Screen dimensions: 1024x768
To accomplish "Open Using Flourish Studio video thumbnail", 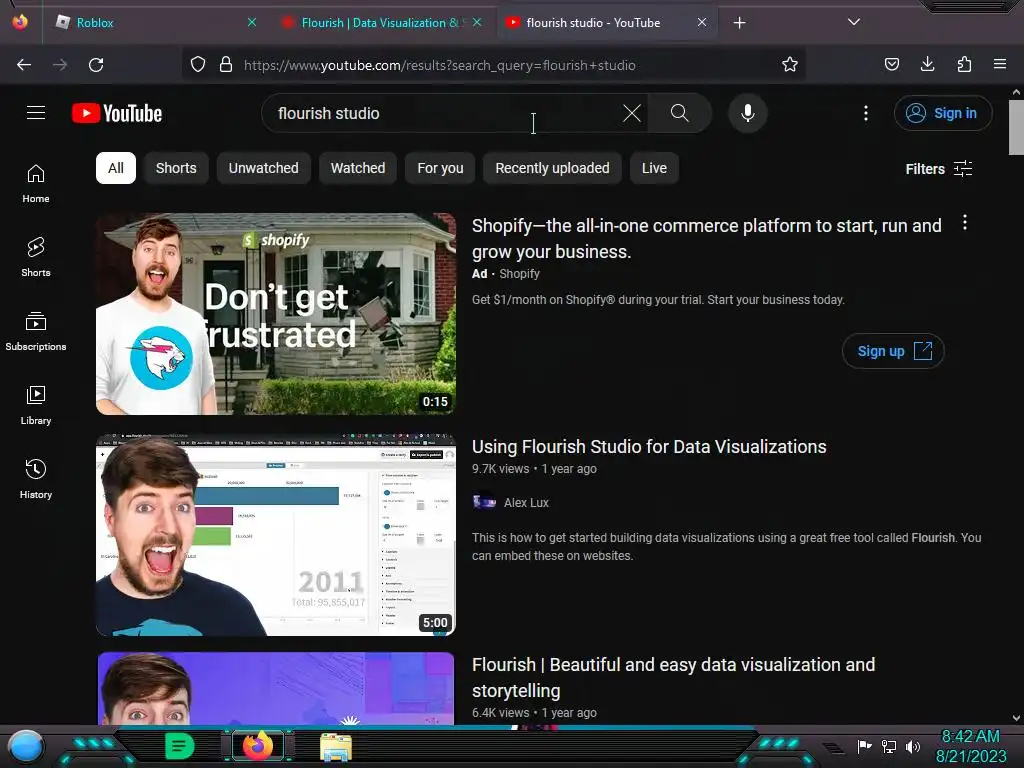I will pyautogui.click(x=276, y=535).
